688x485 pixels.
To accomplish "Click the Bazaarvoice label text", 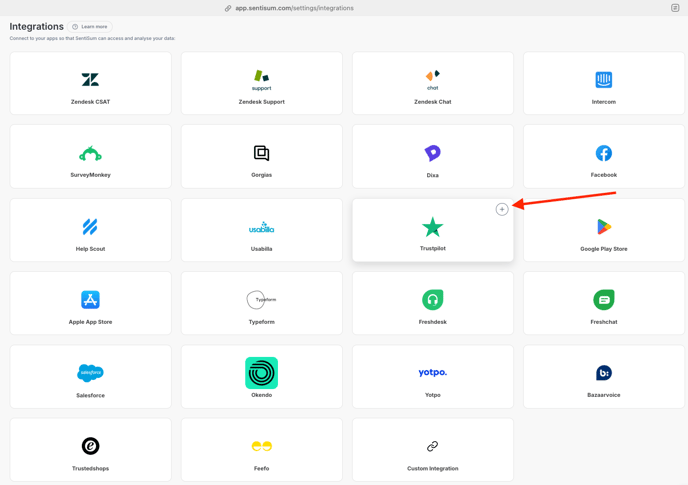I will coord(604,395).
